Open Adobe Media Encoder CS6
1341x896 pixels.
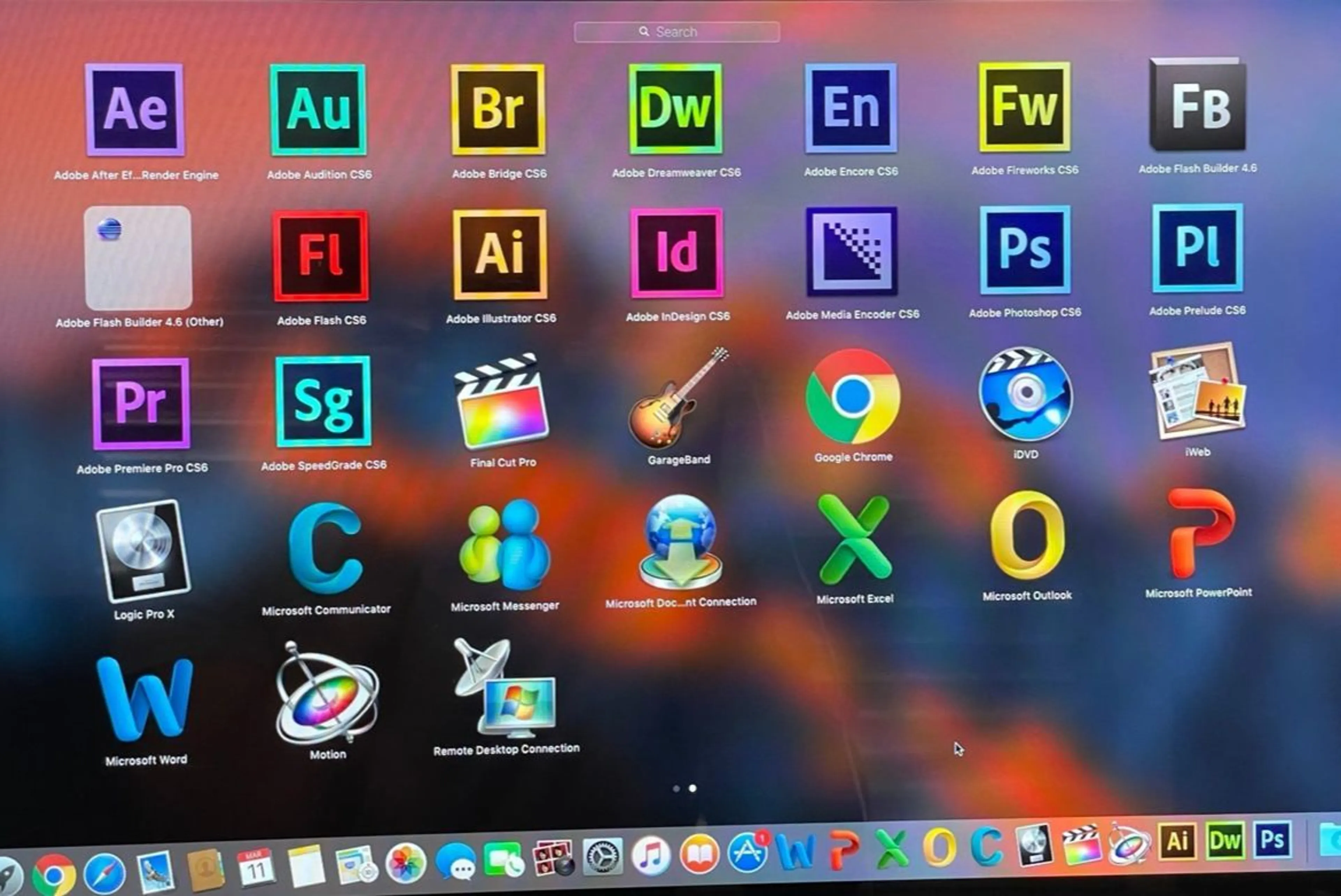tap(852, 251)
